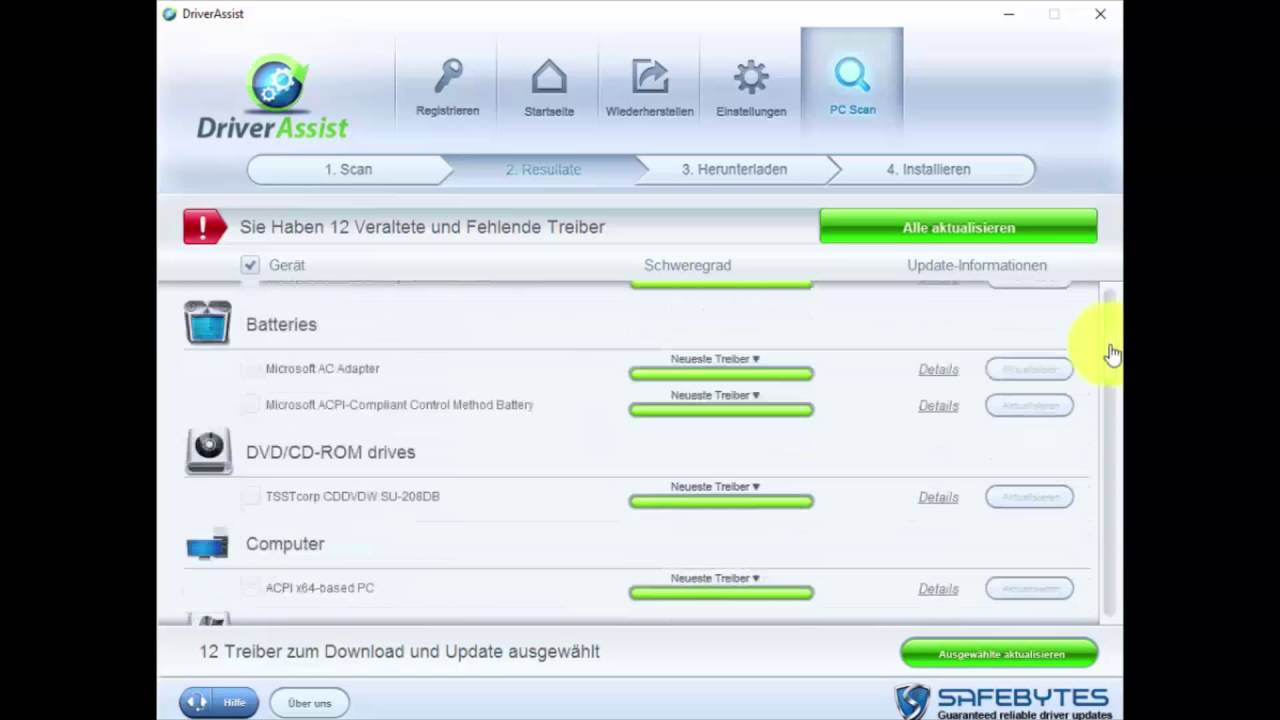Open Details for ACPI-Compliant Control Method Battery

click(938, 406)
